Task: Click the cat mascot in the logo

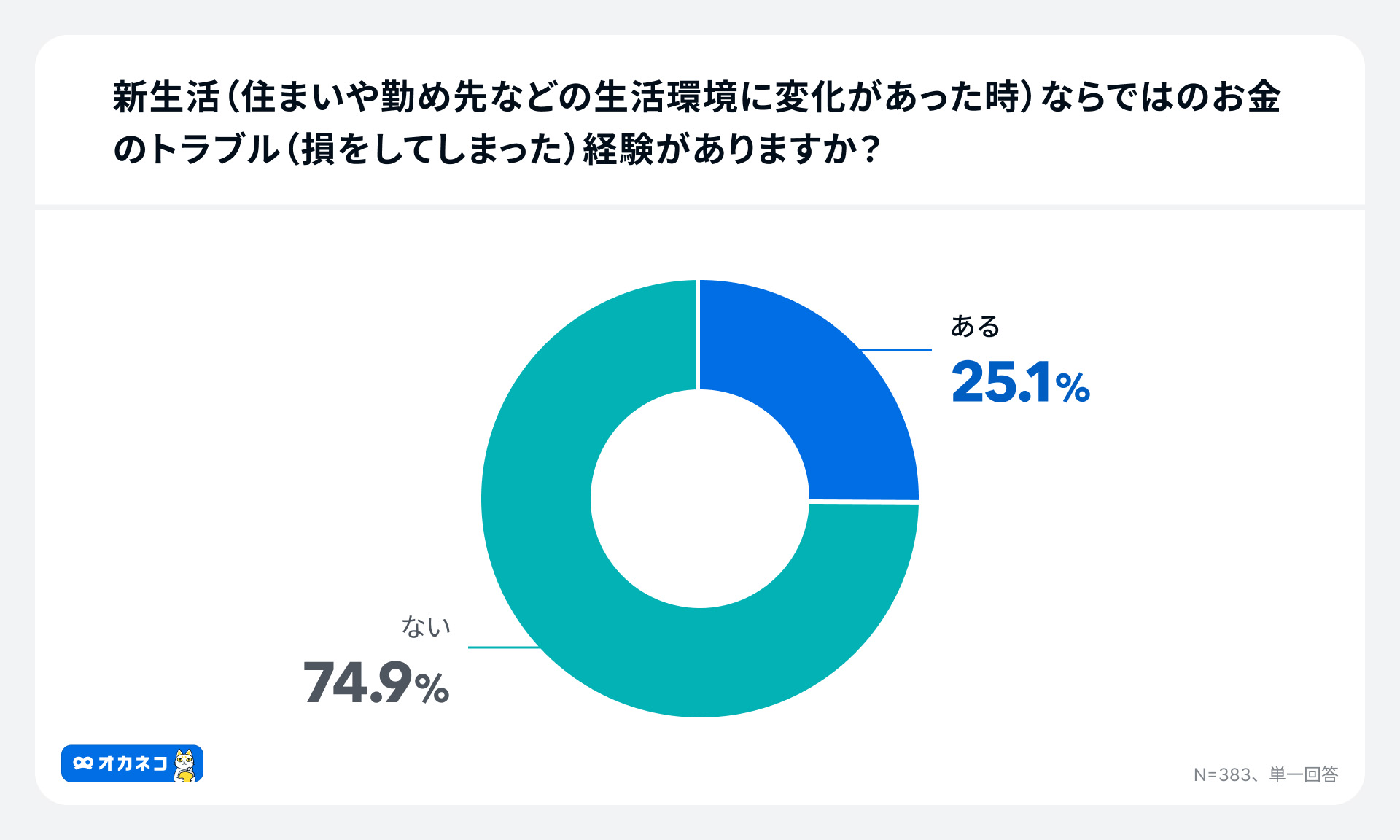Action: 185,765
